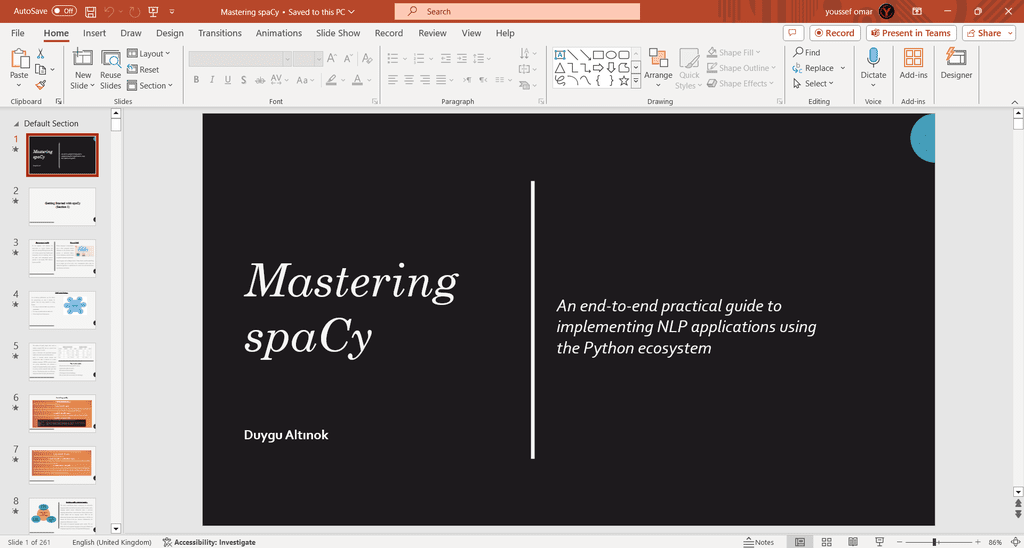Image resolution: width=1024 pixels, height=548 pixels.
Task: Click the Search box in title bar
Action: click(x=517, y=11)
